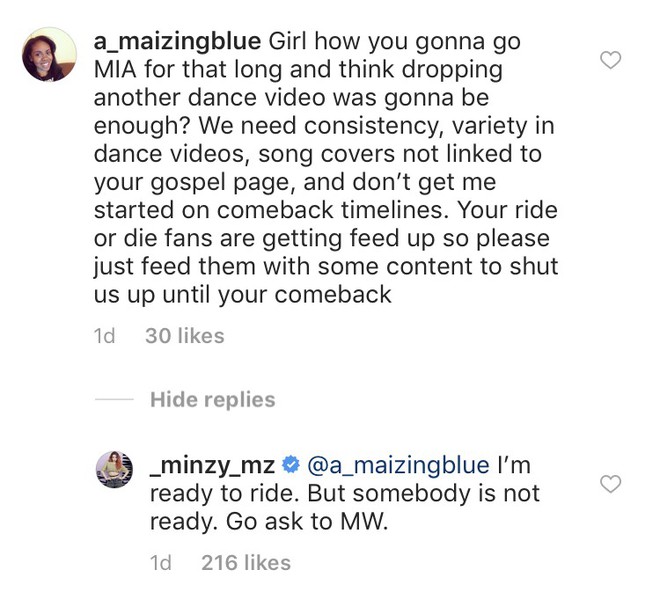The image size is (660, 592).
Task: Click the last line 'us up until your comeback'
Action: [x=242, y=294]
